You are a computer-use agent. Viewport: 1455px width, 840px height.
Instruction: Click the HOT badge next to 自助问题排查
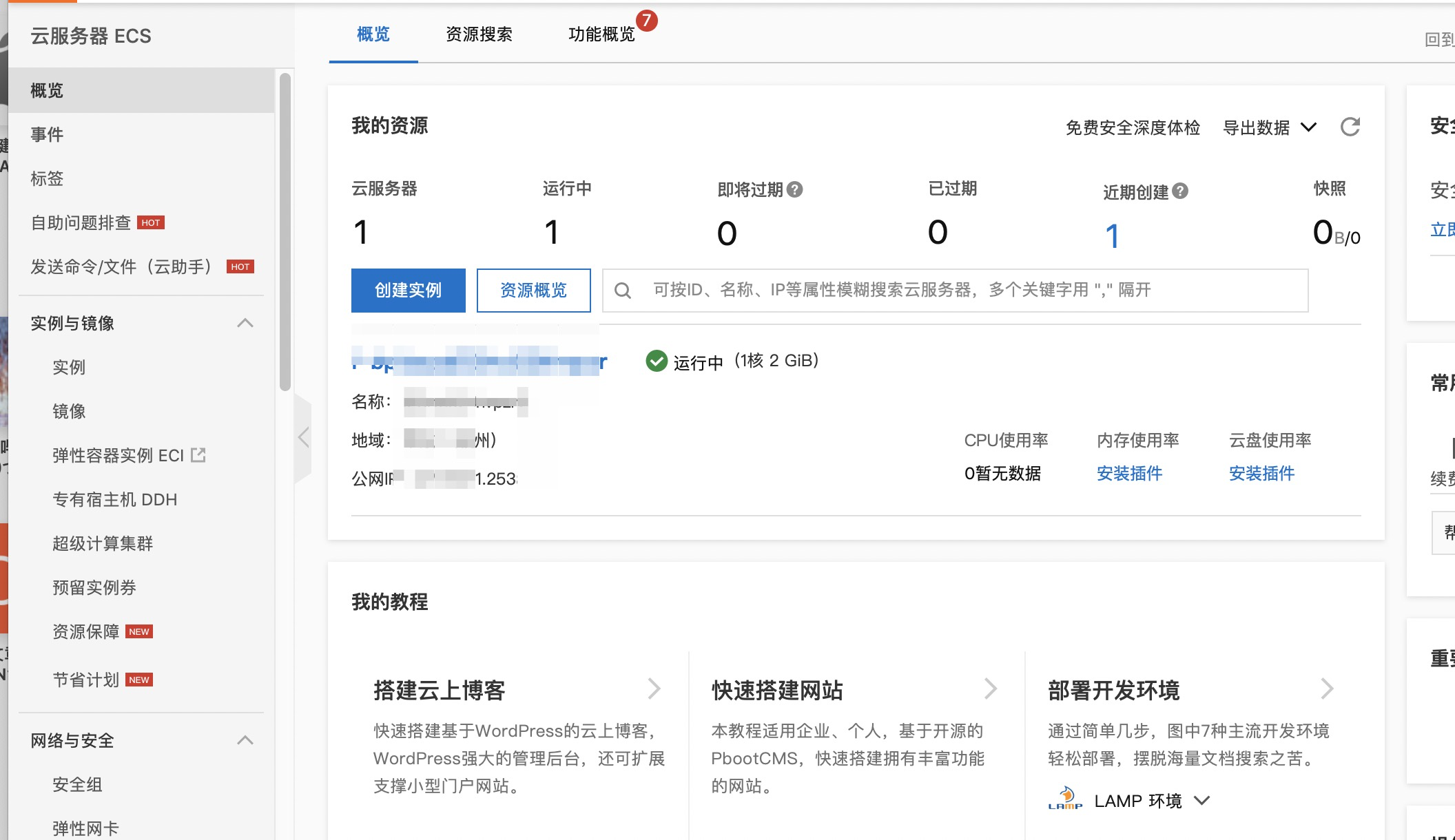coord(151,222)
